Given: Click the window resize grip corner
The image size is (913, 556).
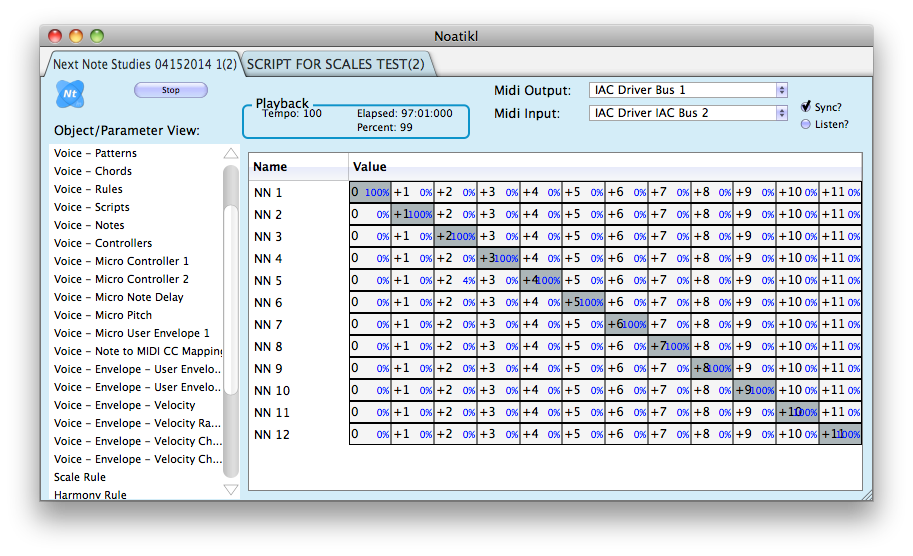Looking at the screenshot, I should (x=867, y=495).
